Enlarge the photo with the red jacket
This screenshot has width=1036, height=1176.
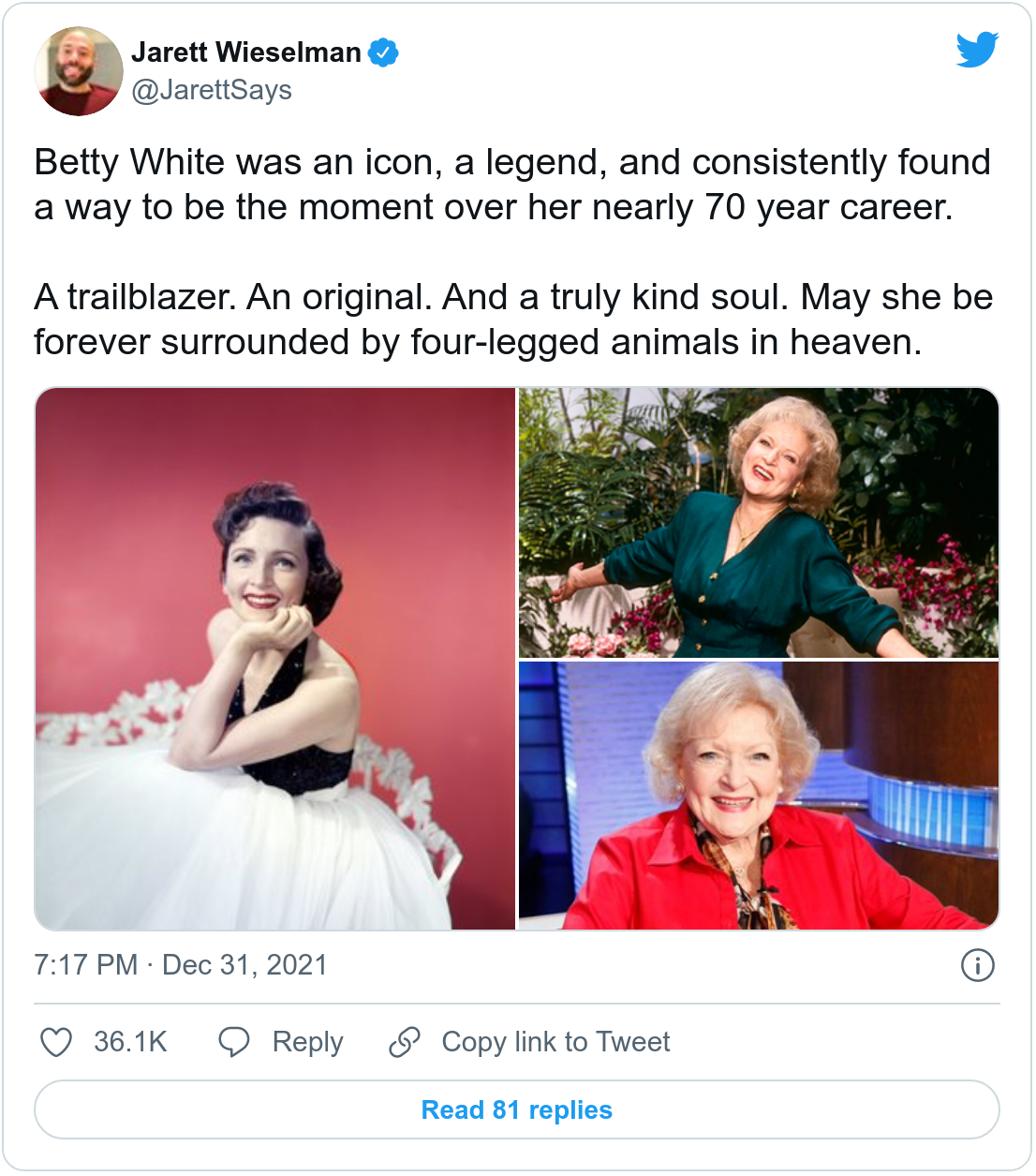pos(759,796)
